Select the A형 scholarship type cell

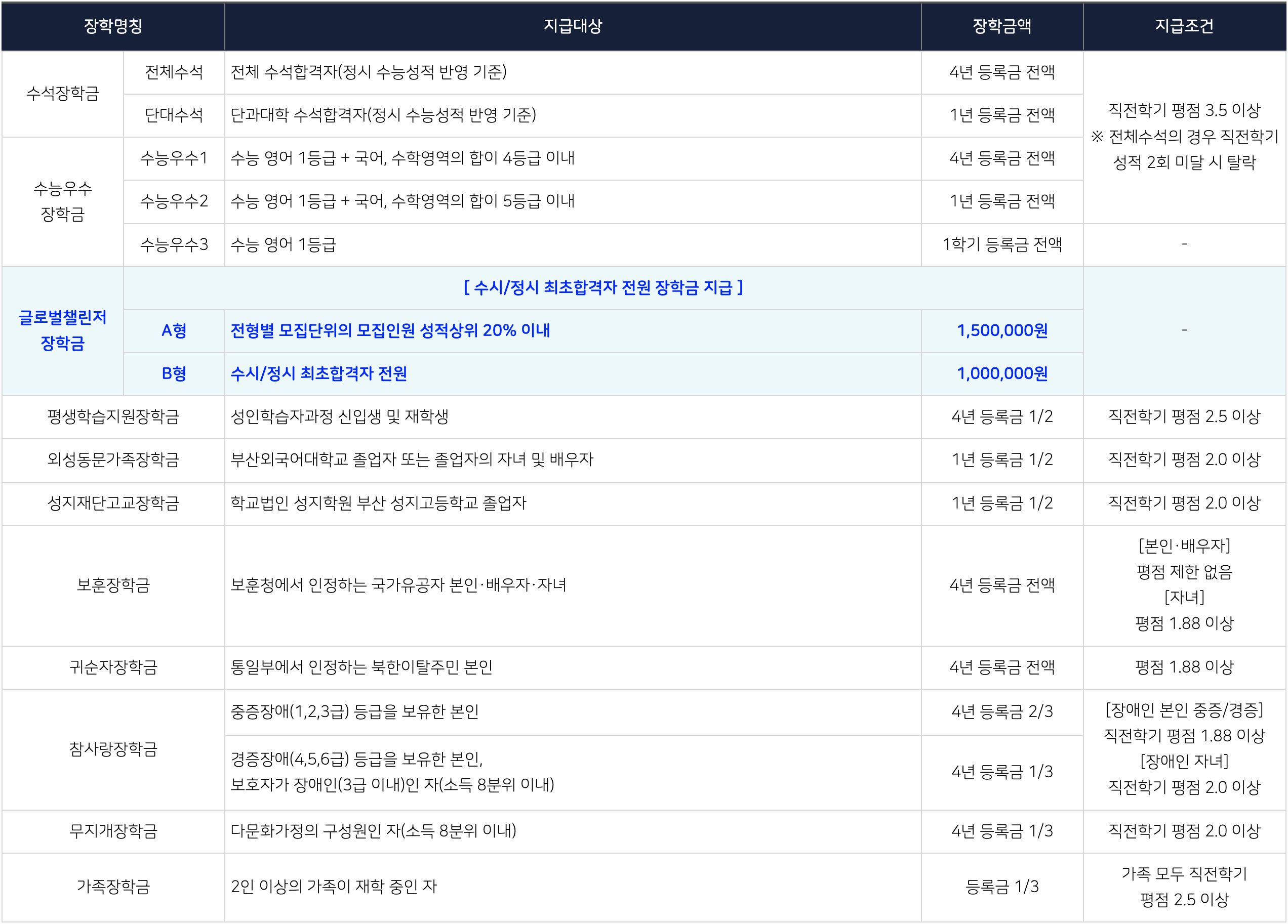pos(174,331)
